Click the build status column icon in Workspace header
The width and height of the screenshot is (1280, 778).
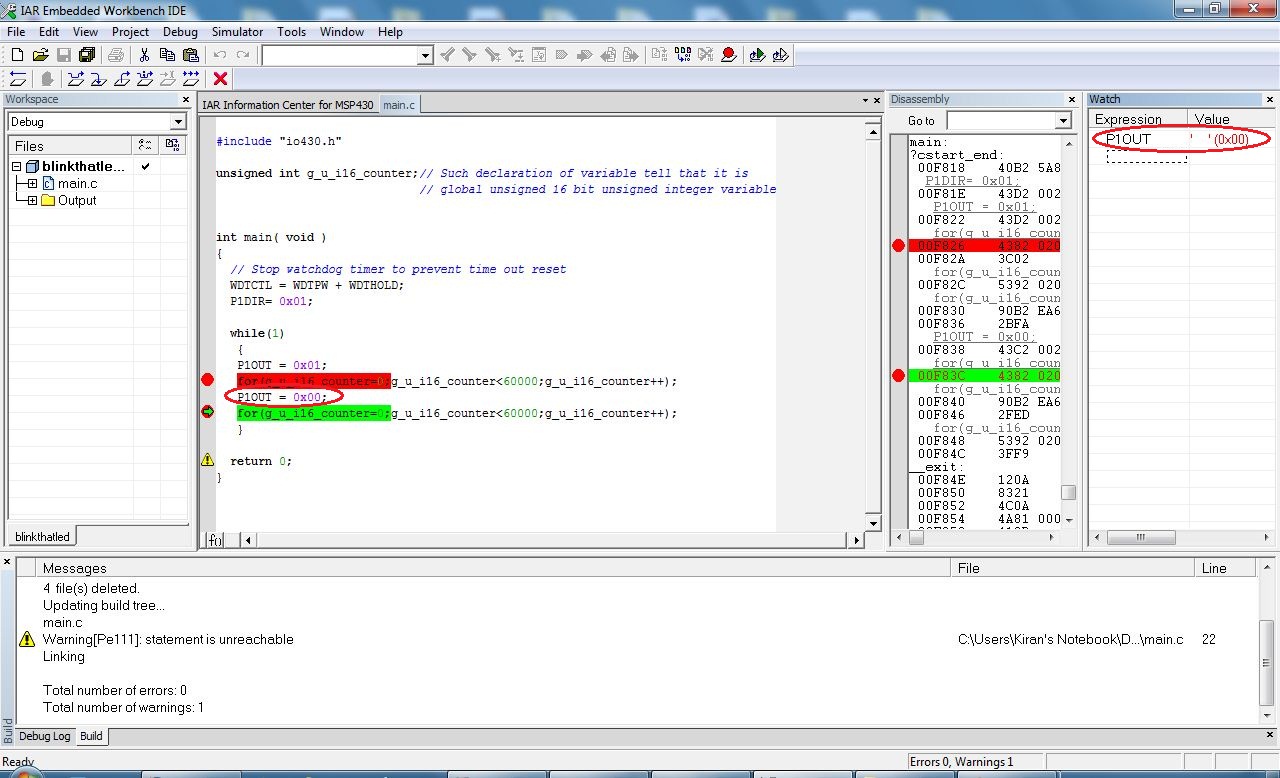(174, 145)
